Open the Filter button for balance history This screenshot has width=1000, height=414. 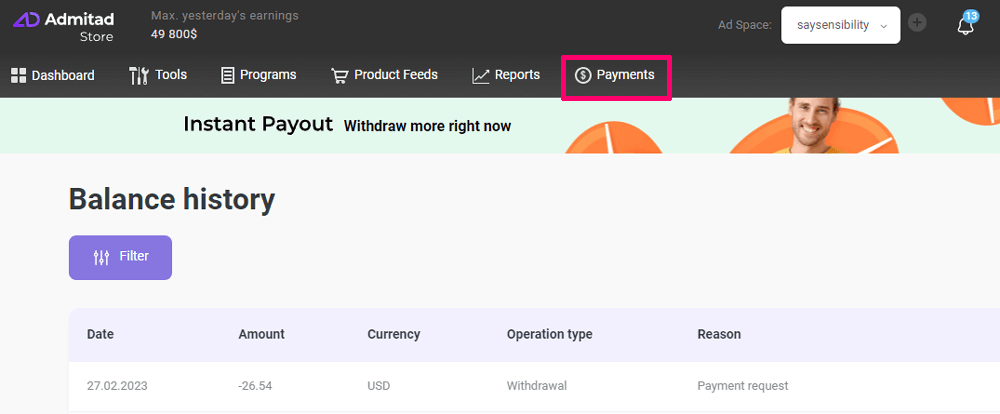pos(121,257)
